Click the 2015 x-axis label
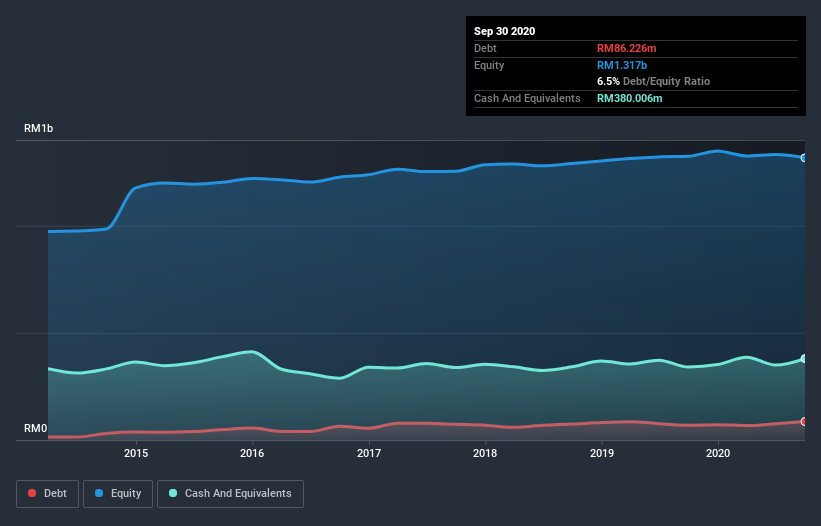 tap(136, 453)
